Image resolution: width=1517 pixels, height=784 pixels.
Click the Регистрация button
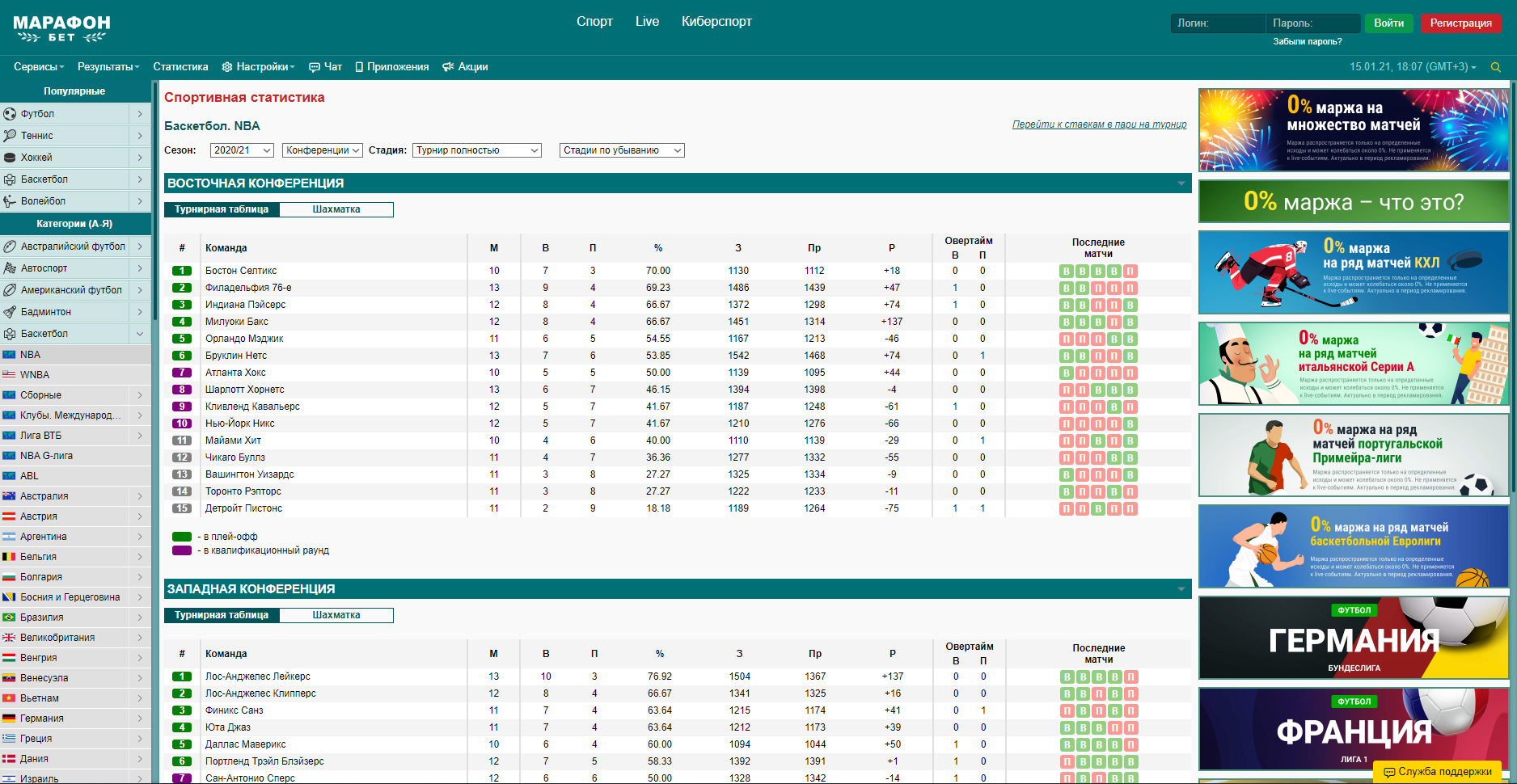click(x=1460, y=23)
